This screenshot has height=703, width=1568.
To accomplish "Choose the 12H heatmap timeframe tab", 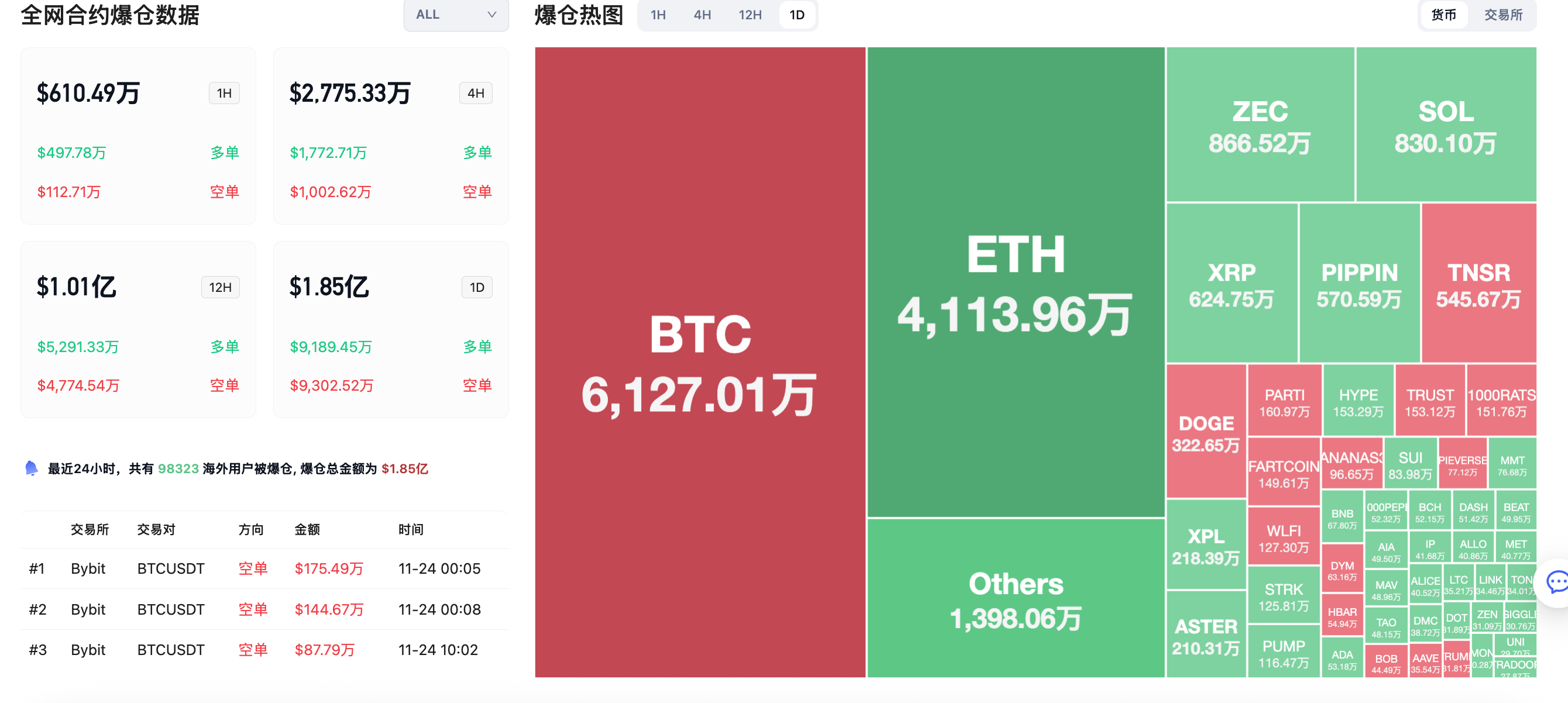I will (x=749, y=15).
